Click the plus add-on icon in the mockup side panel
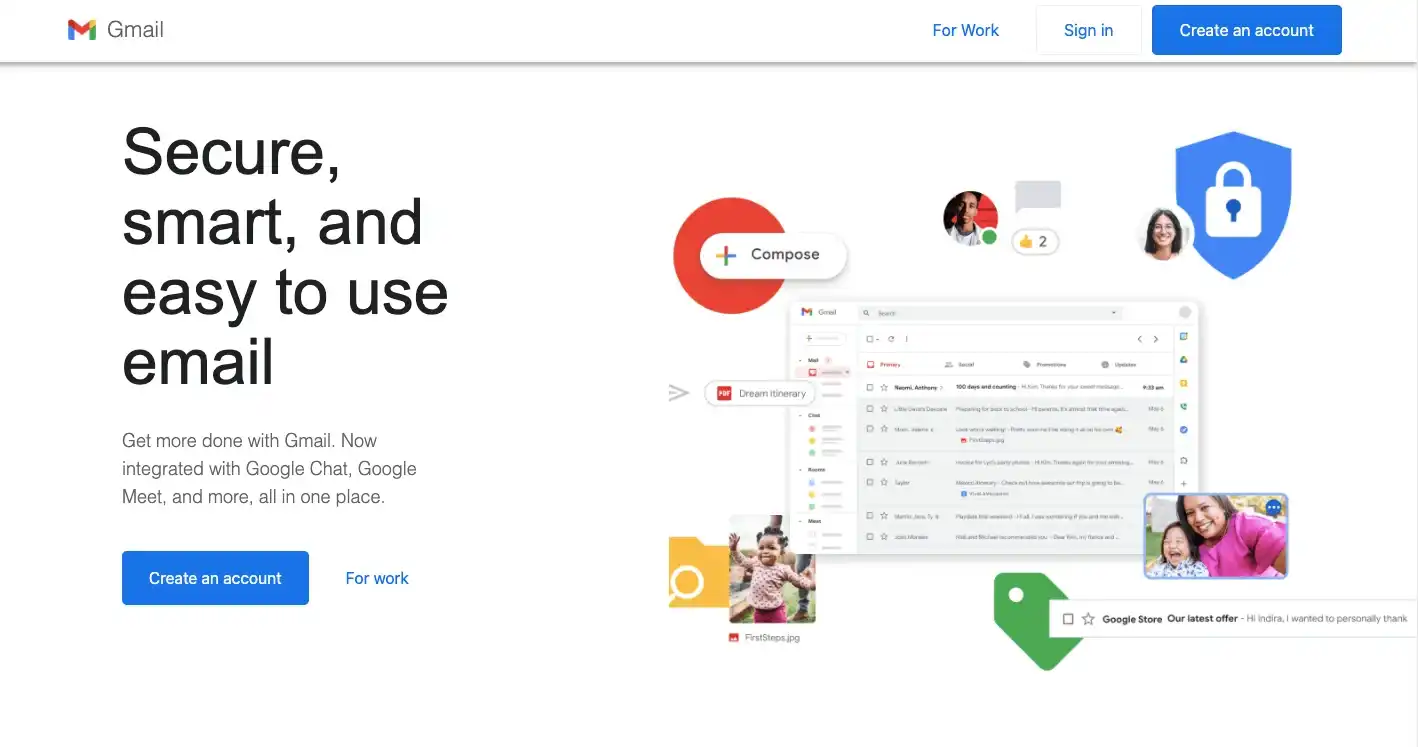Viewport: 1418px width, 747px height. 1184,483
